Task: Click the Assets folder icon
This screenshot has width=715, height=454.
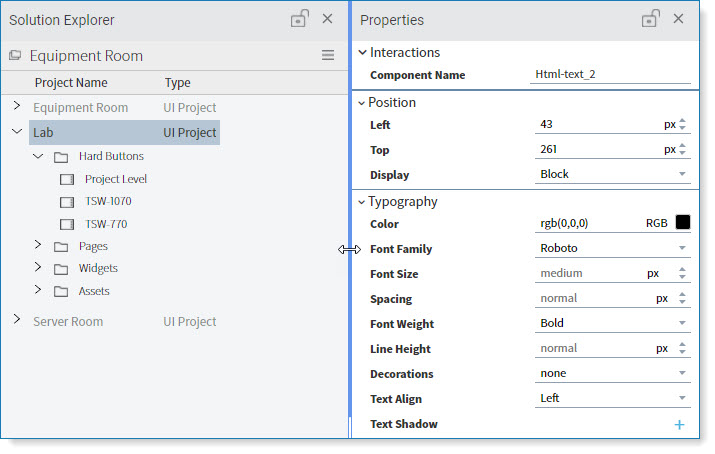Action: point(61,292)
